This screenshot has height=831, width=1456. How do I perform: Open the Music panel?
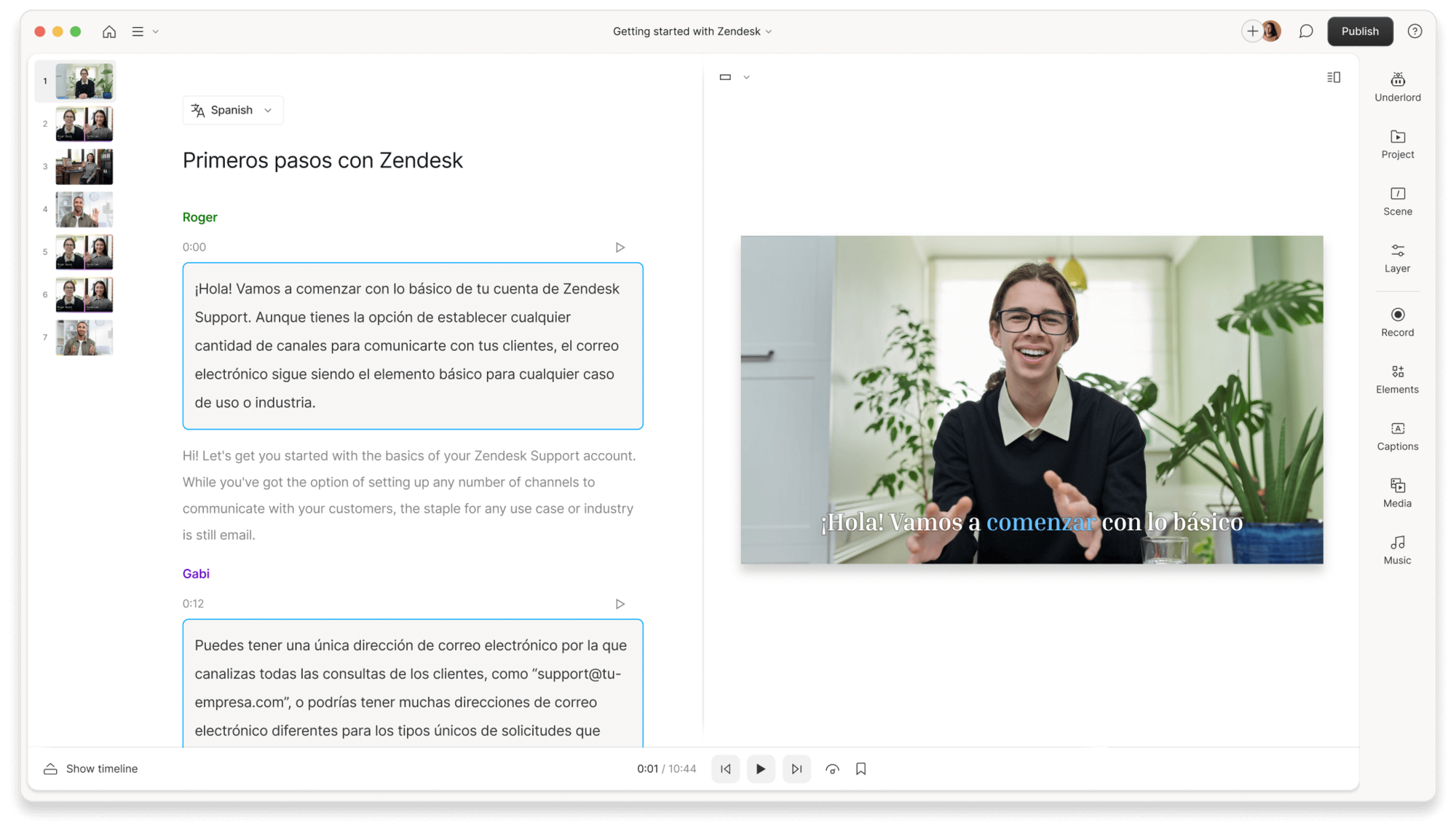(1397, 550)
